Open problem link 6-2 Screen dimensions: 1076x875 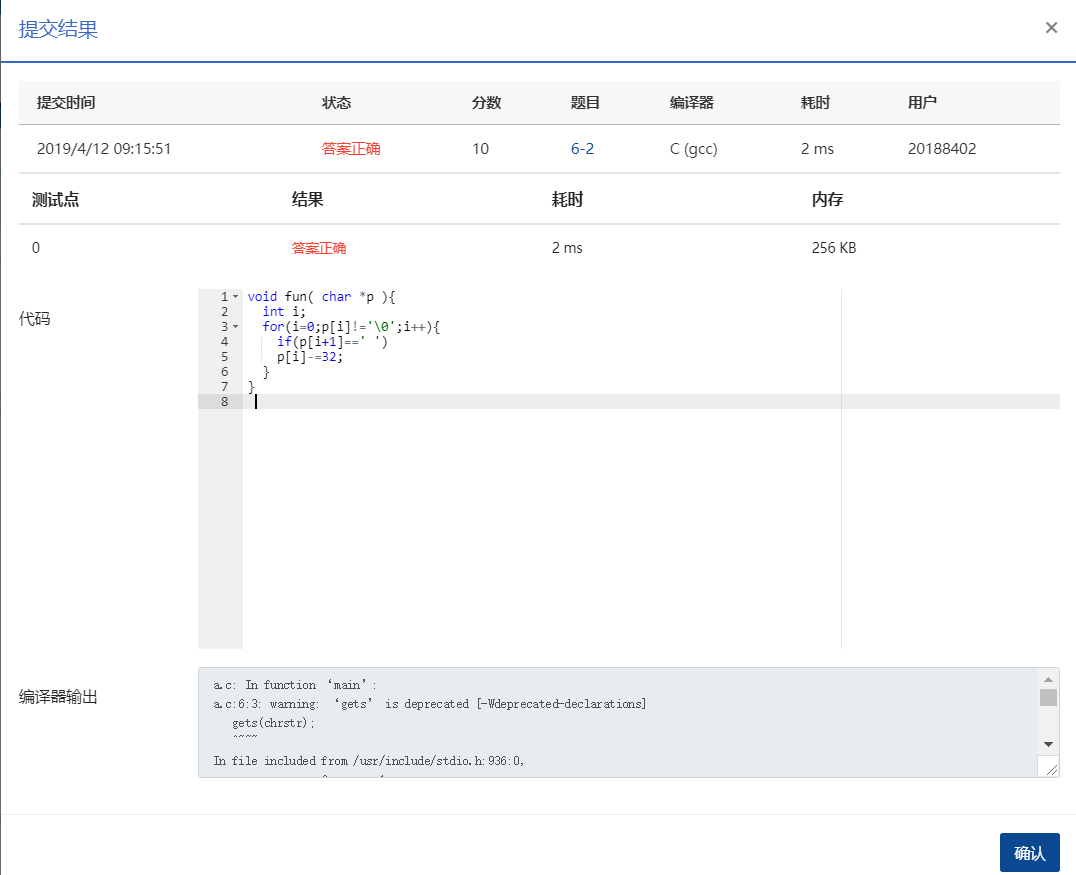click(x=582, y=148)
